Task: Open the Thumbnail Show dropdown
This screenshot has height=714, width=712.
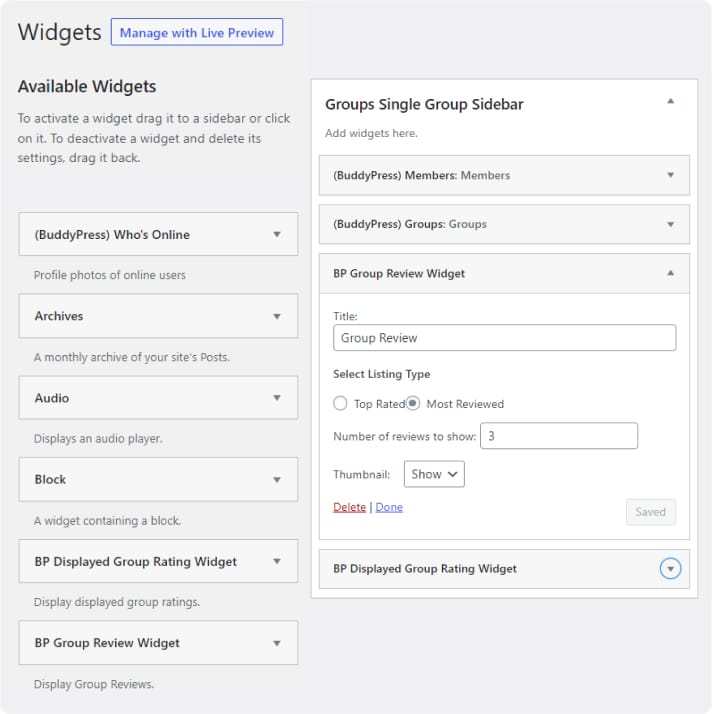Action: (434, 474)
